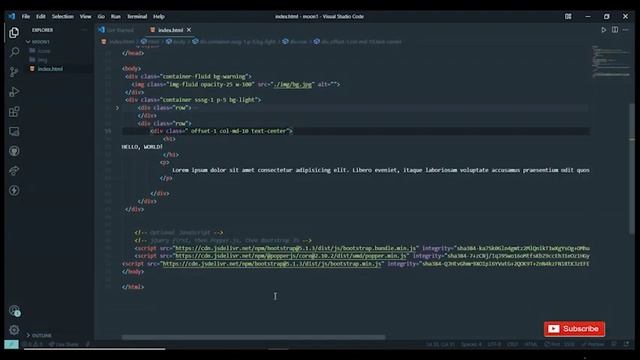Open the Selection menu
Screen dimensions: 640x360
62,16
